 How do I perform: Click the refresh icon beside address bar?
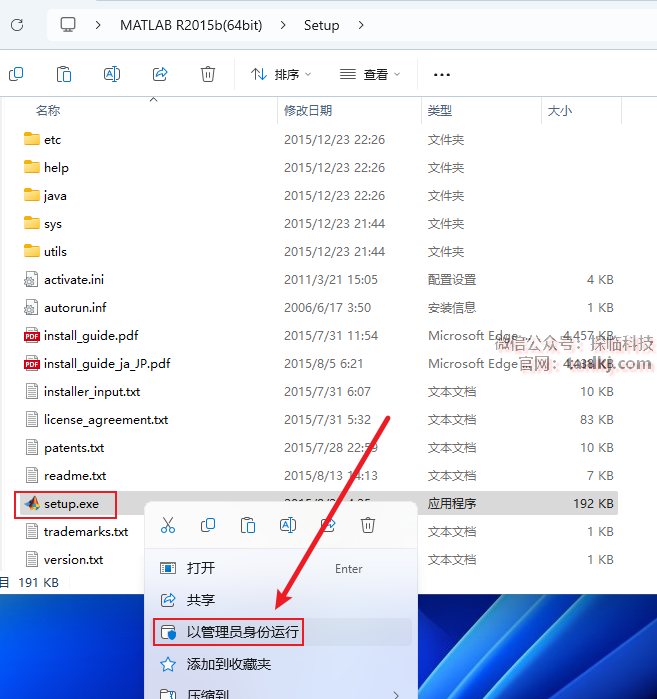17,25
